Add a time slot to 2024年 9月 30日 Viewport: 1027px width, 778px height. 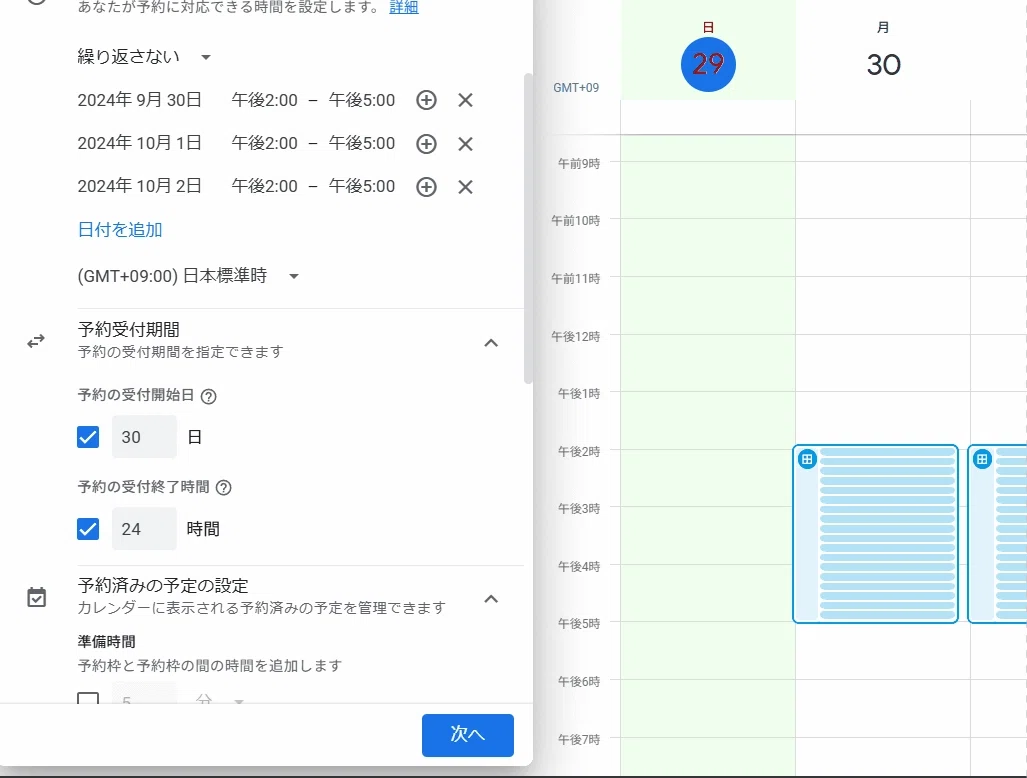(x=426, y=100)
